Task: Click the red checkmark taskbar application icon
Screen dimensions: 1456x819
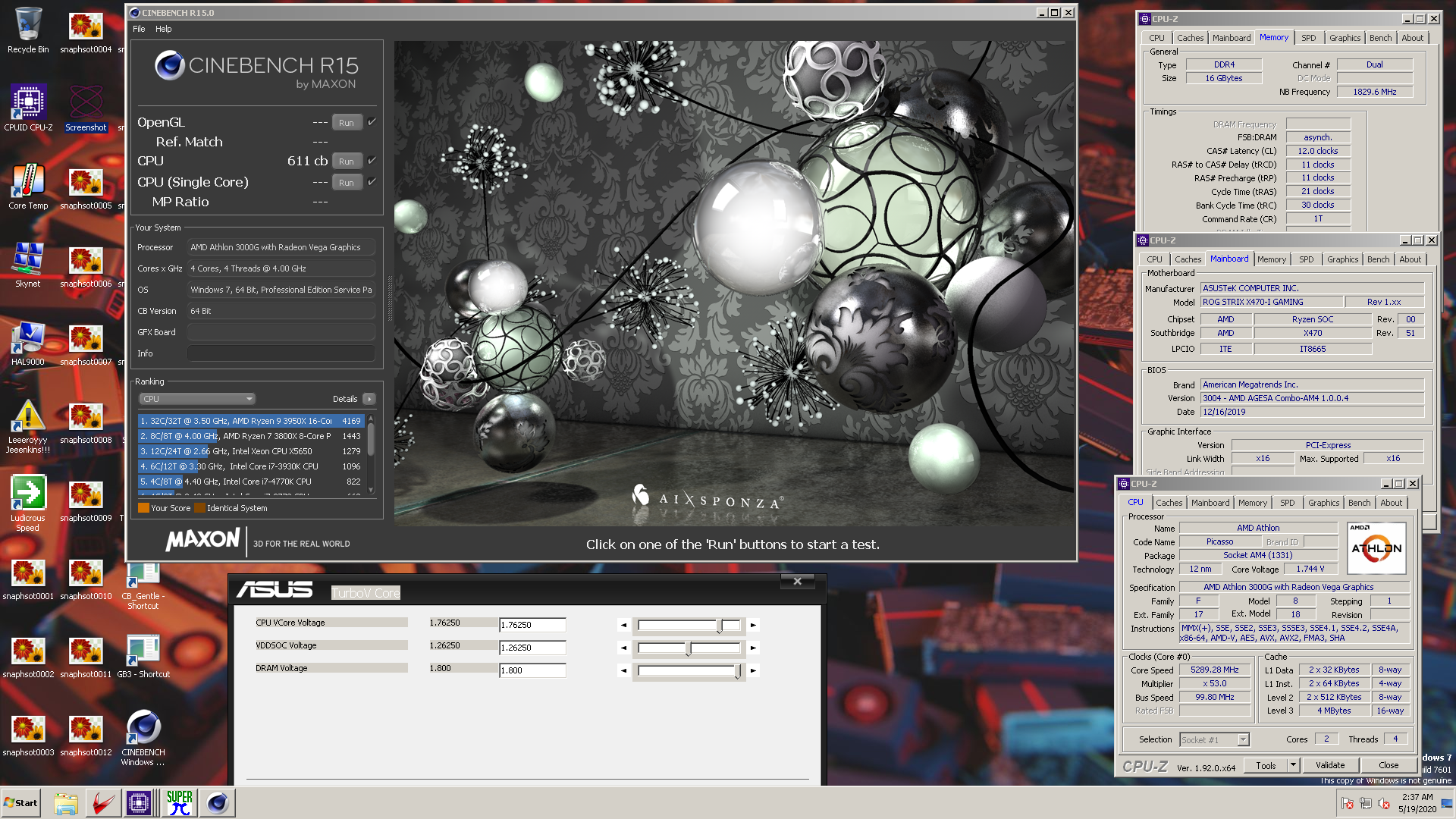Action: click(x=102, y=803)
